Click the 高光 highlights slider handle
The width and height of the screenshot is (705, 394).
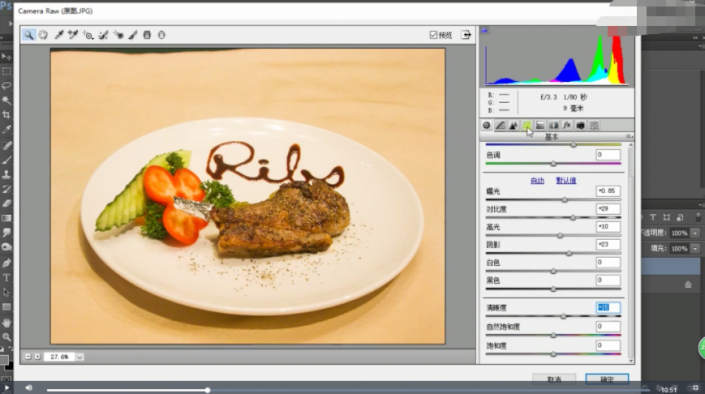click(560, 236)
